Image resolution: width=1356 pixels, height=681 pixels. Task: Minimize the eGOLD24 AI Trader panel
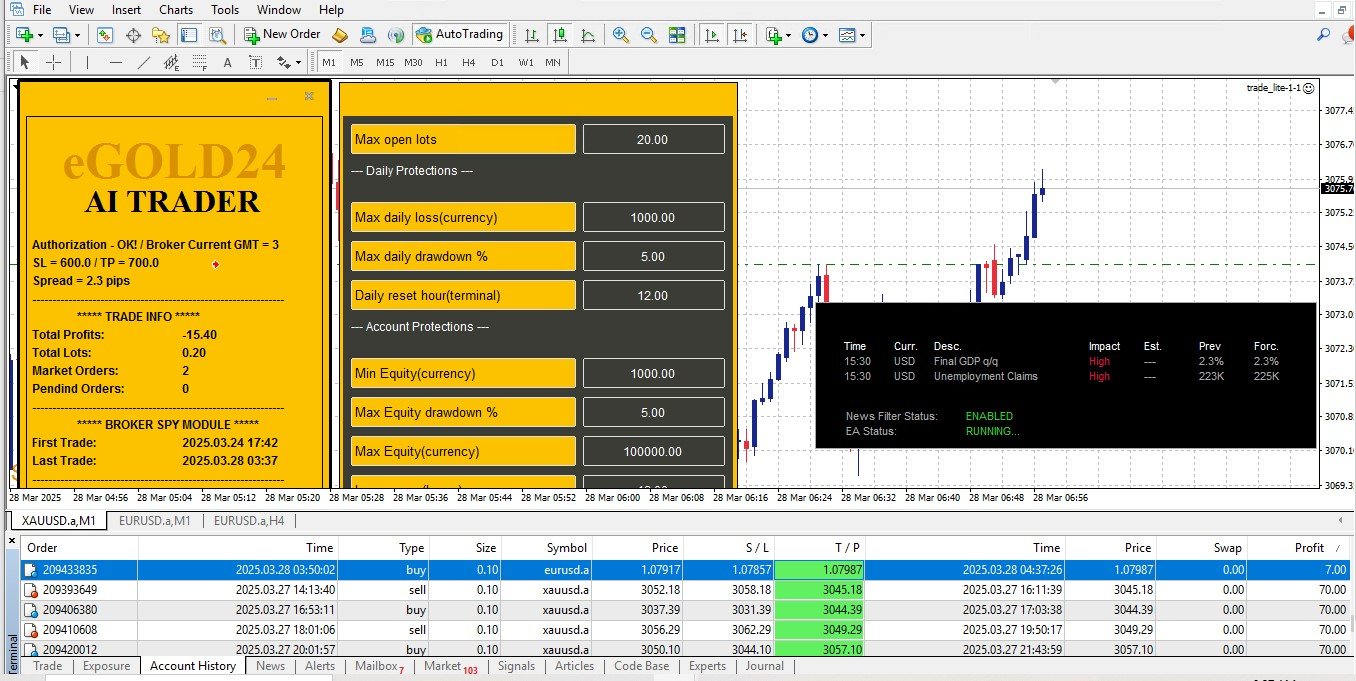[272, 98]
